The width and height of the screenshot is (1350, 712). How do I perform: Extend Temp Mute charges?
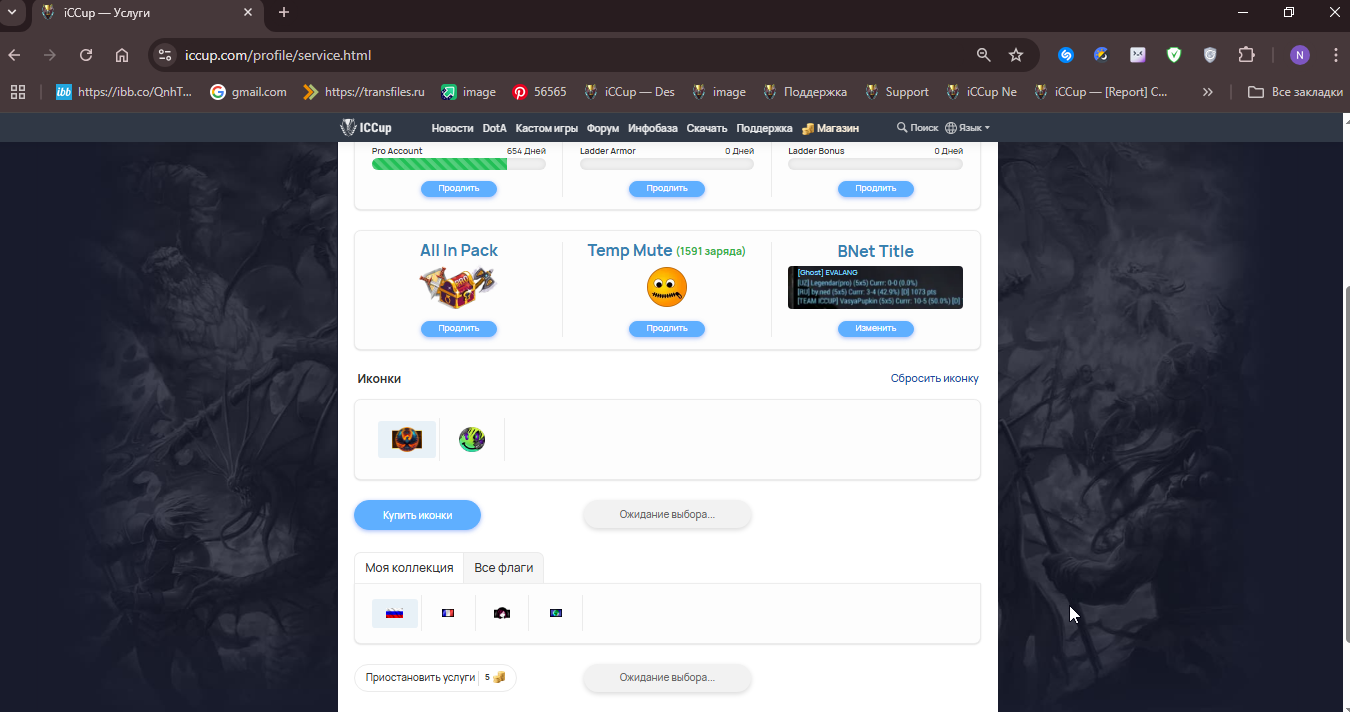(667, 328)
